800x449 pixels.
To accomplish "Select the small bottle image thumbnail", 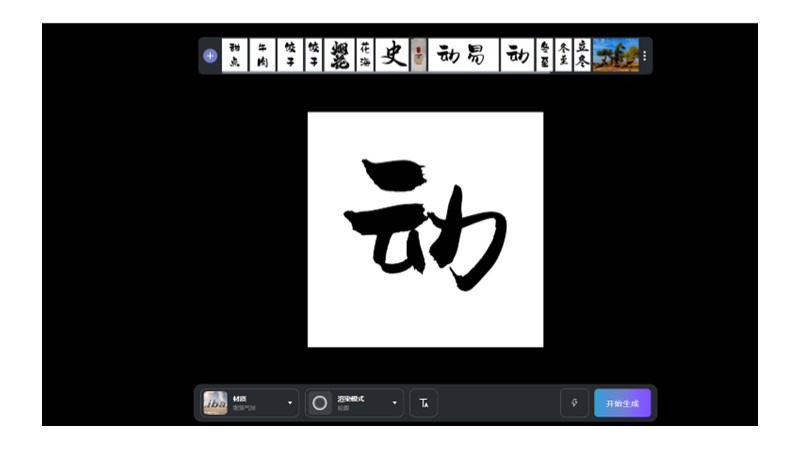I will click(419, 56).
